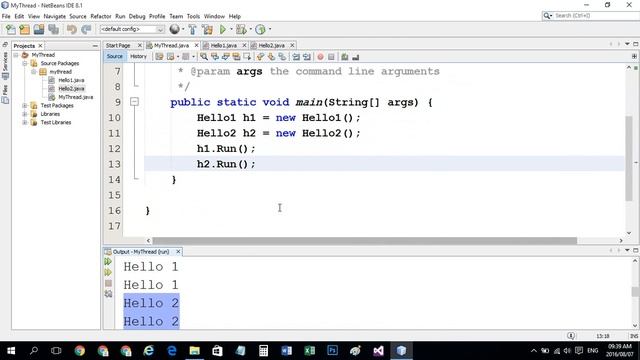Select Hello1.java in Projects tree
Screen dimensions: 640x360
click(71, 80)
